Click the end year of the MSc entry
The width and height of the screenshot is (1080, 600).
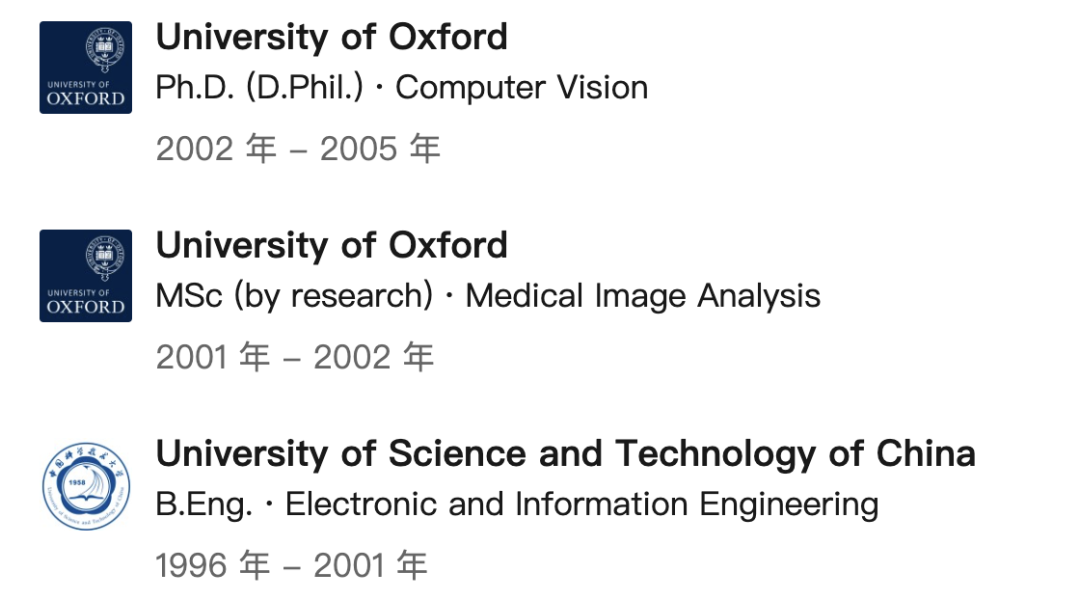coord(374,357)
